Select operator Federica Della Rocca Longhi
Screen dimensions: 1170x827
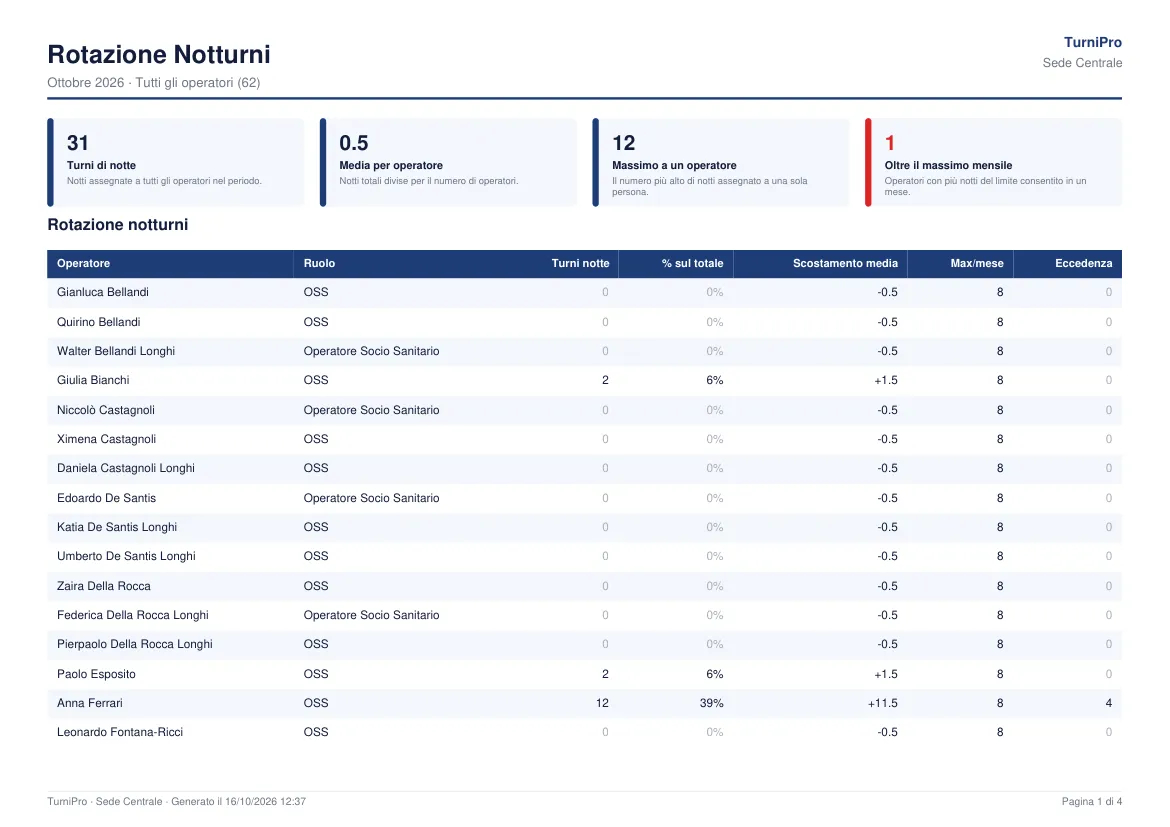point(133,615)
